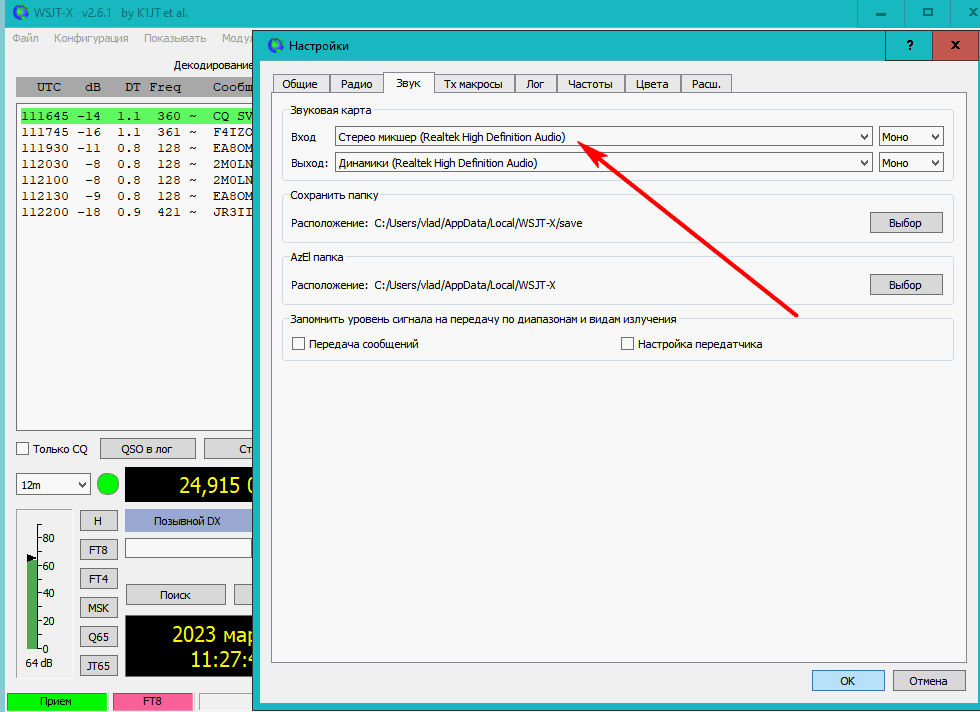Switch to the Частоты tab
The image size is (980, 712).
tap(590, 84)
